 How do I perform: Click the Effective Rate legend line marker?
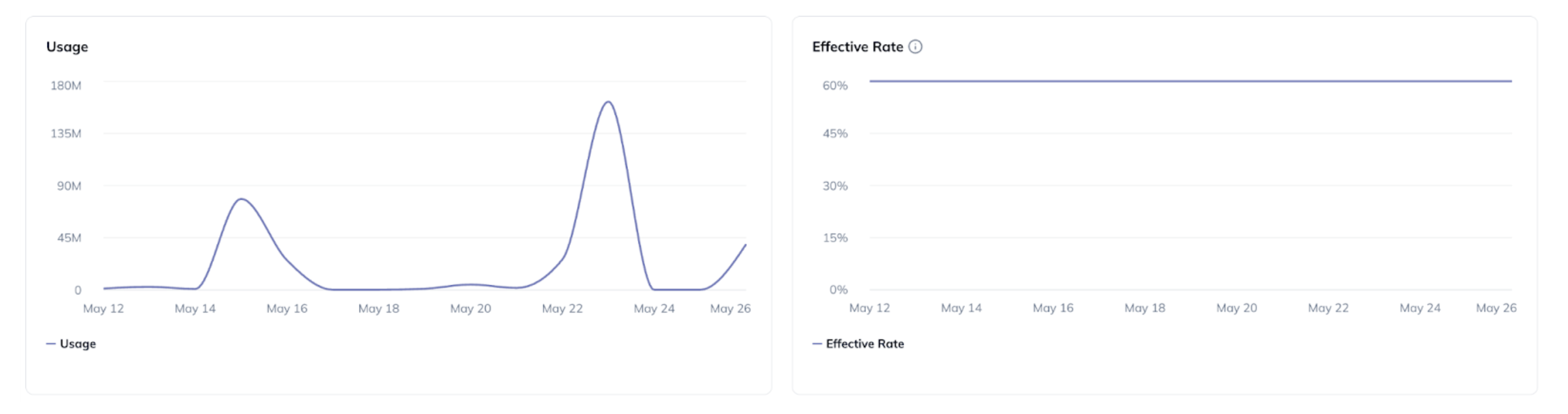pyautogui.click(x=817, y=344)
